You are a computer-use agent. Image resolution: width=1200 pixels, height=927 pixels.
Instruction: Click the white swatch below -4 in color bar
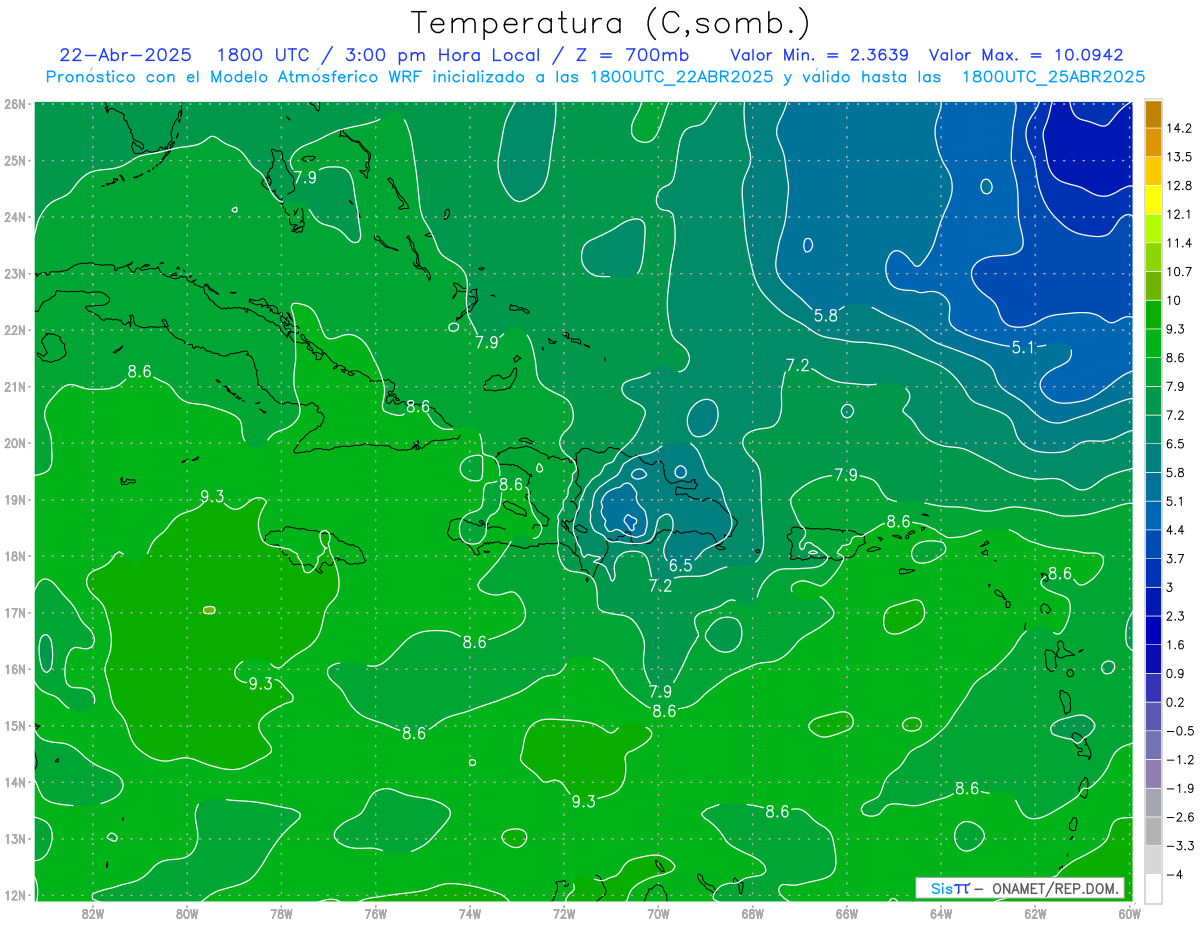click(x=1153, y=888)
